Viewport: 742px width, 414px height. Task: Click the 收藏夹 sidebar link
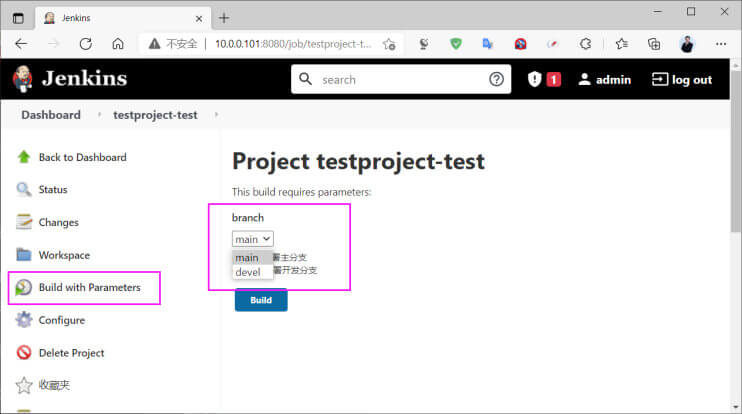point(54,385)
